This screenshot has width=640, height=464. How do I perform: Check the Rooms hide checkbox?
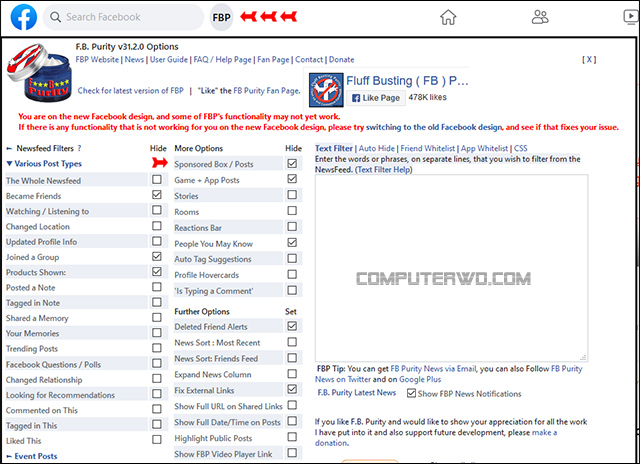tap(292, 211)
